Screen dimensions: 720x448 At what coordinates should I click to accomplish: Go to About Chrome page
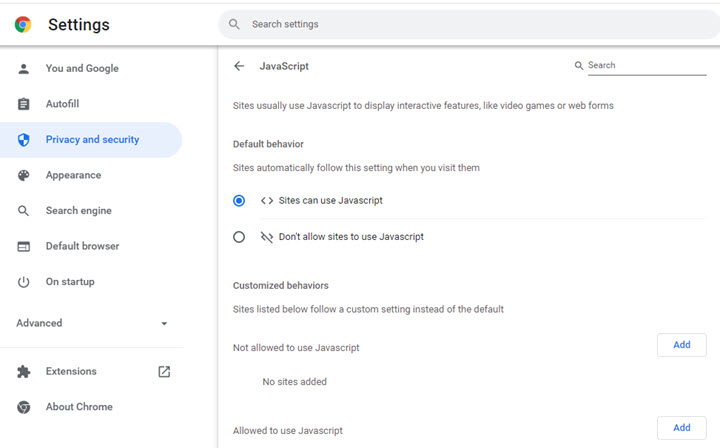tap(79, 407)
